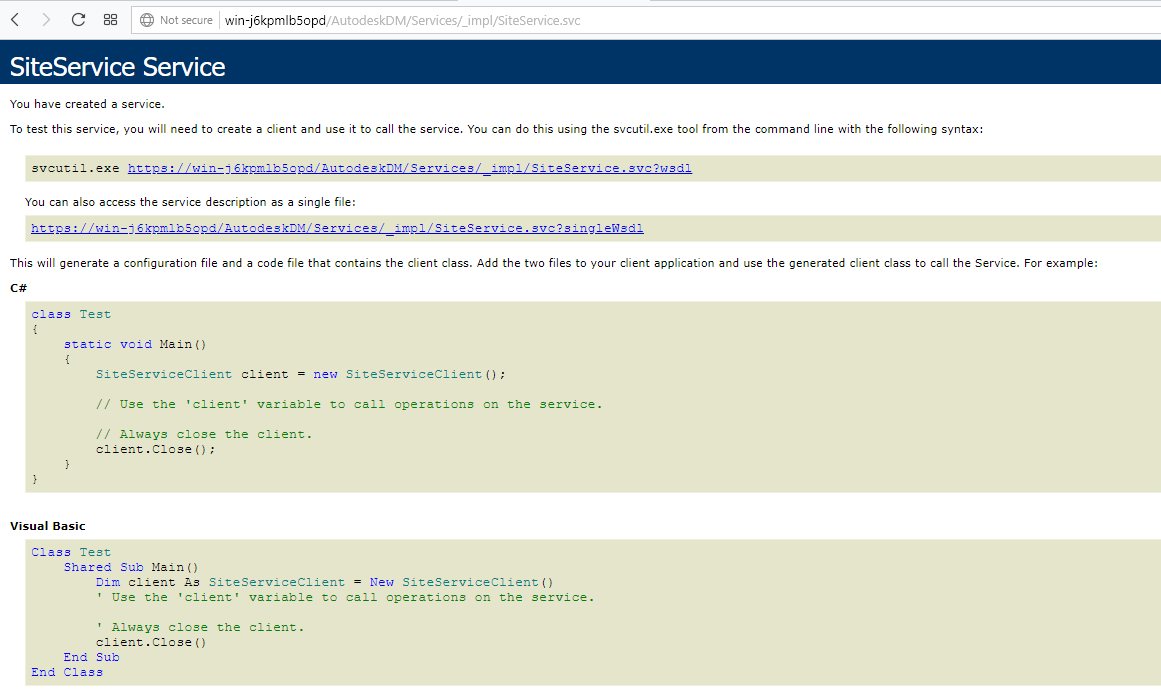This screenshot has height=697, width=1161.
Task: Click 'static void Main()' line
Action: [135, 344]
